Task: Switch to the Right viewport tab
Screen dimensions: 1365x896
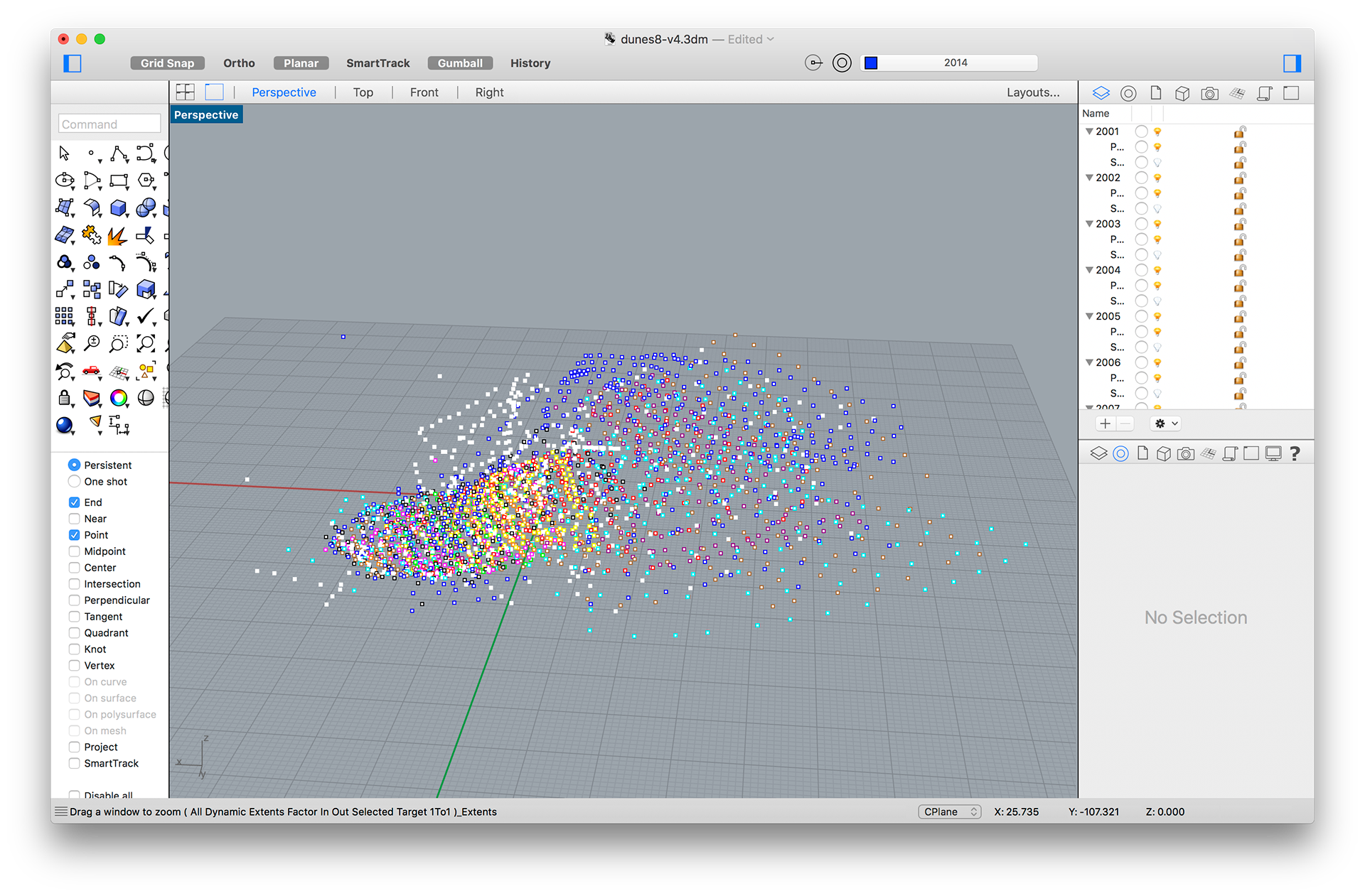Action: tap(490, 92)
